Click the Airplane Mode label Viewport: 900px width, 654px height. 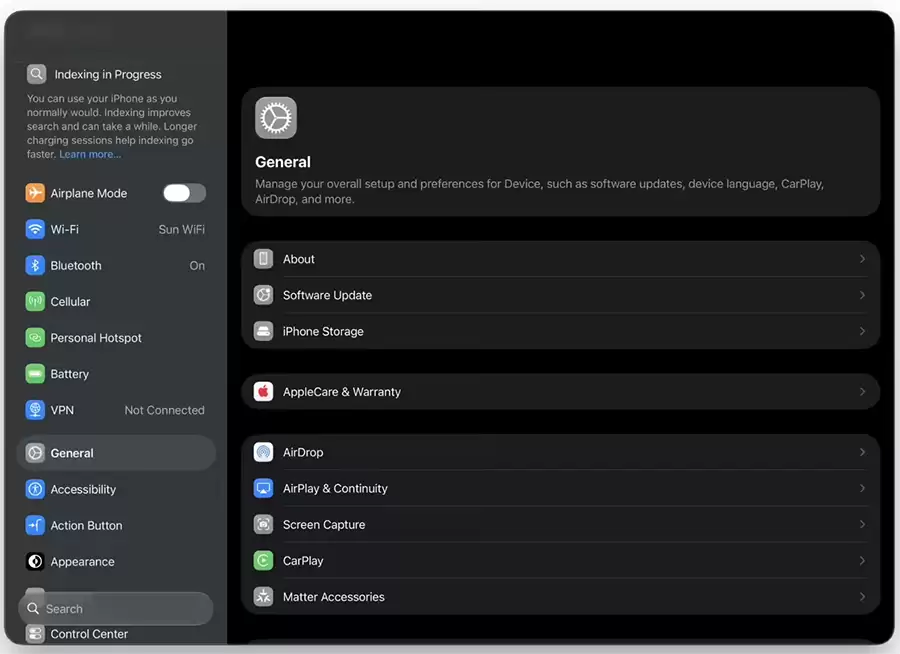[88, 193]
